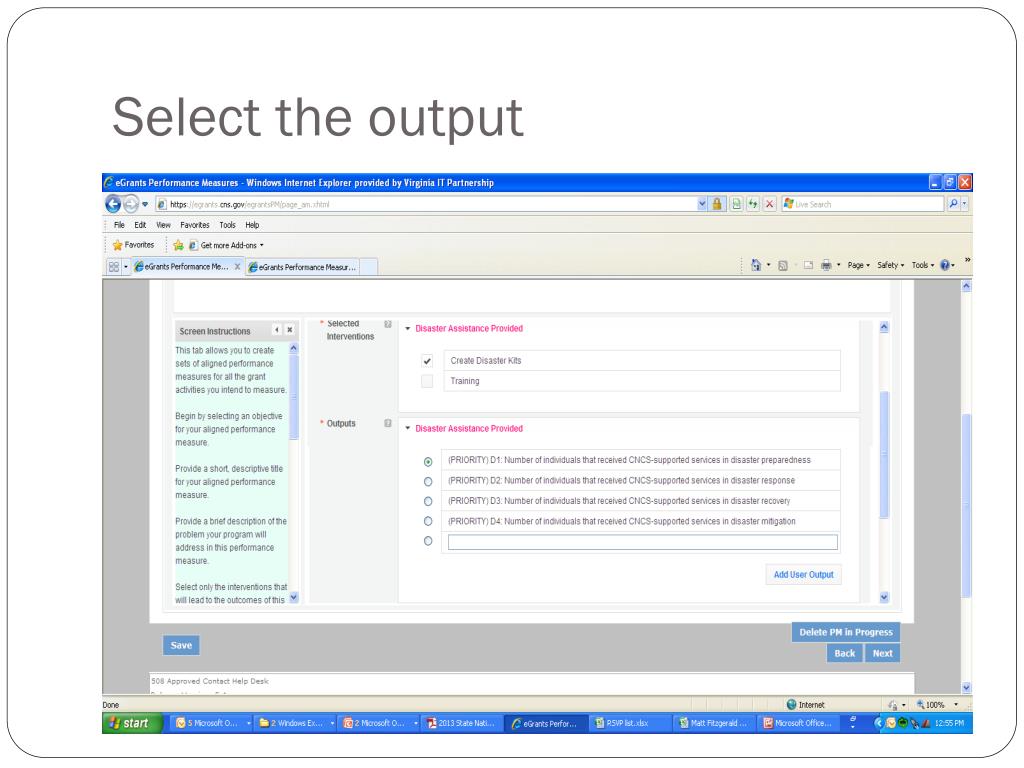Click help icon beside Outputs label

pyautogui.click(x=388, y=423)
